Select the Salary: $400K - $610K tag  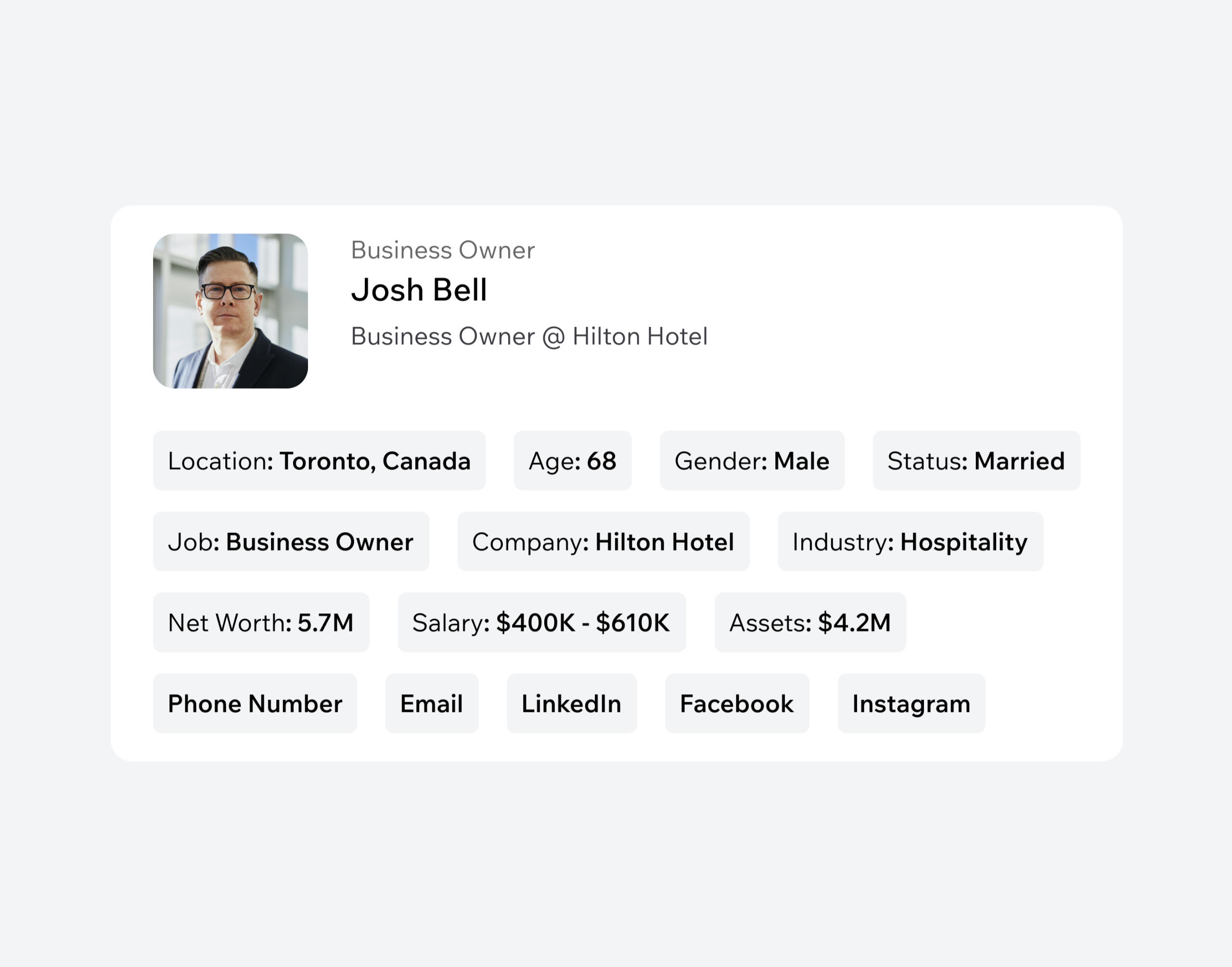(542, 622)
